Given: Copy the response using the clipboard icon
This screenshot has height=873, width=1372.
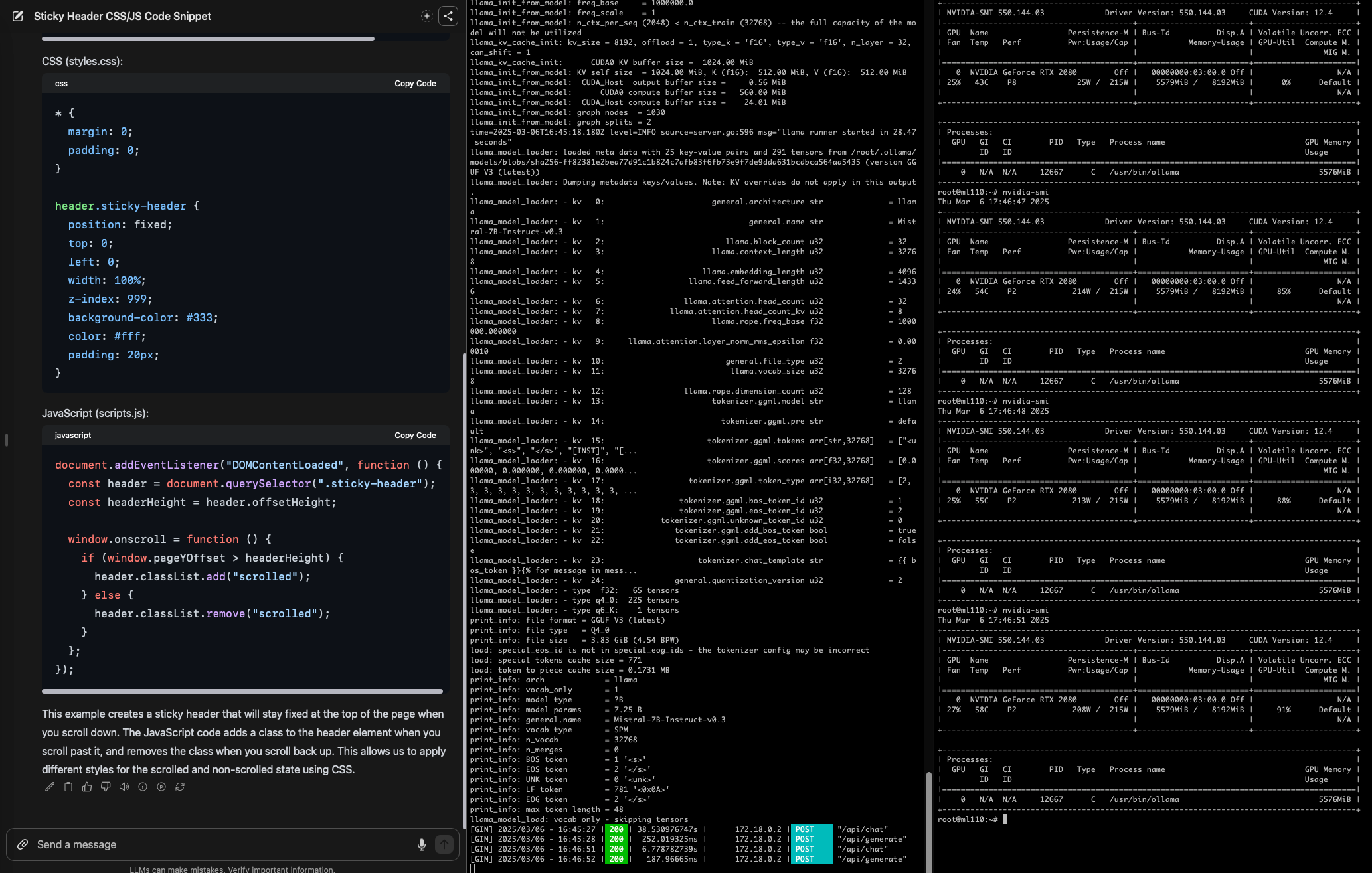Looking at the screenshot, I should (x=68, y=787).
